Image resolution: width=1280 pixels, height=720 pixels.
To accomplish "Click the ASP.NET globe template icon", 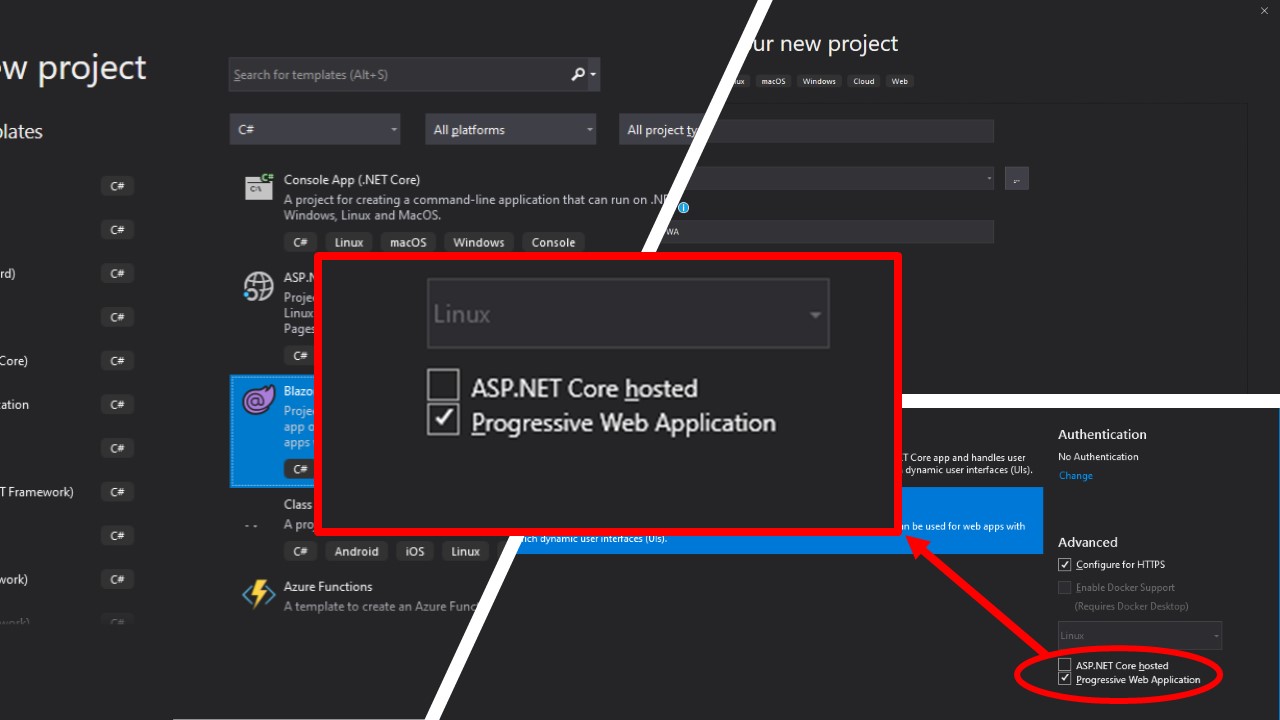I will pyautogui.click(x=259, y=286).
